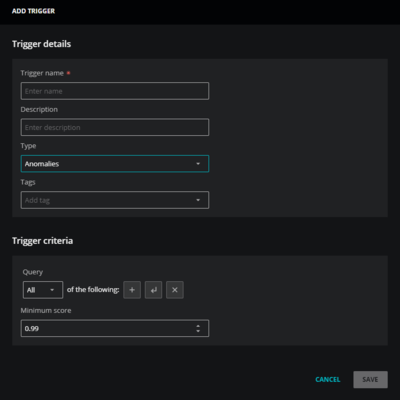Image resolution: width=400 pixels, height=400 pixels.
Task: Remove the query group with X icon
Action: tap(175, 290)
